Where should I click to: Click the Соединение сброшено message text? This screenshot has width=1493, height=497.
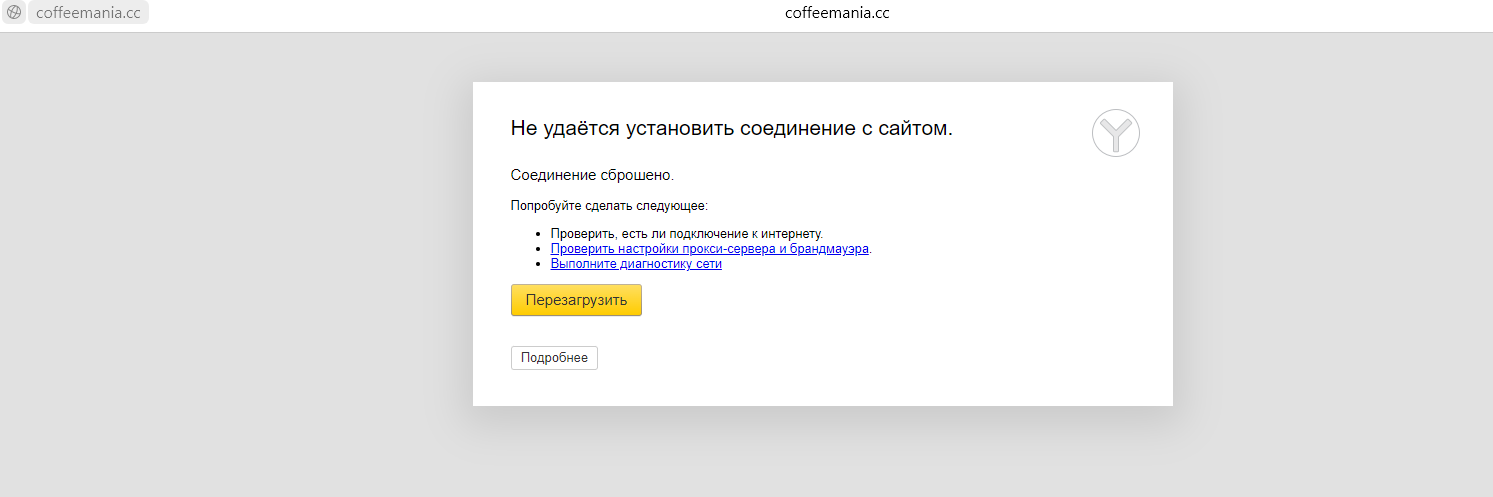(x=592, y=175)
